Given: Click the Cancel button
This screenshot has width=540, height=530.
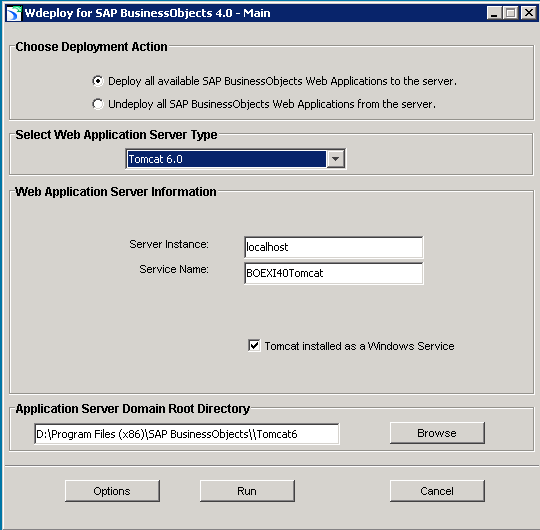Looking at the screenshot, I should pos(437,491).
